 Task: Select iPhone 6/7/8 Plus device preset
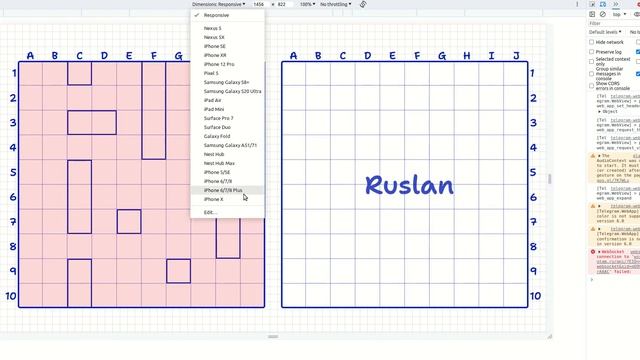click(227, 190)
